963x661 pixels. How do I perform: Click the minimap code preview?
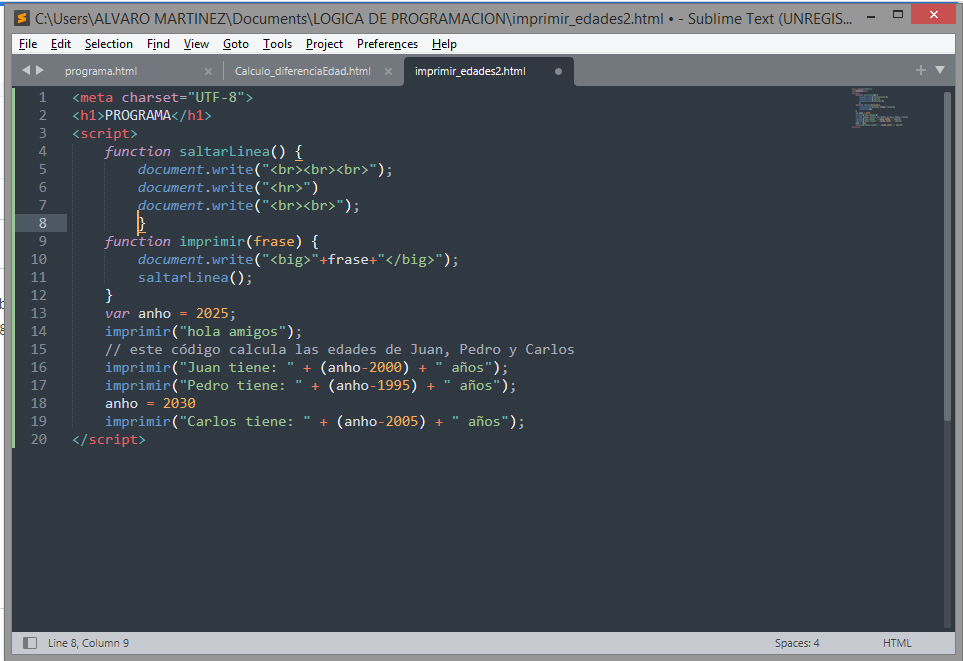[x=878, y=108]
